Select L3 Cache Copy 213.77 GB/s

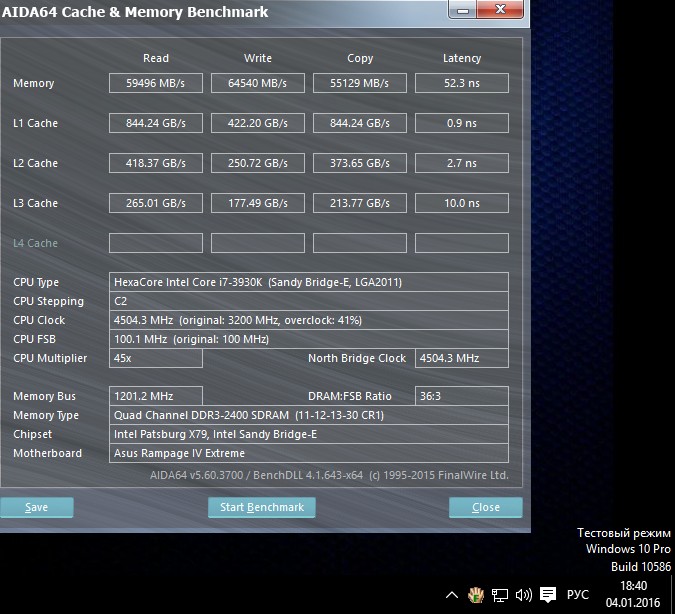[360, 203]
